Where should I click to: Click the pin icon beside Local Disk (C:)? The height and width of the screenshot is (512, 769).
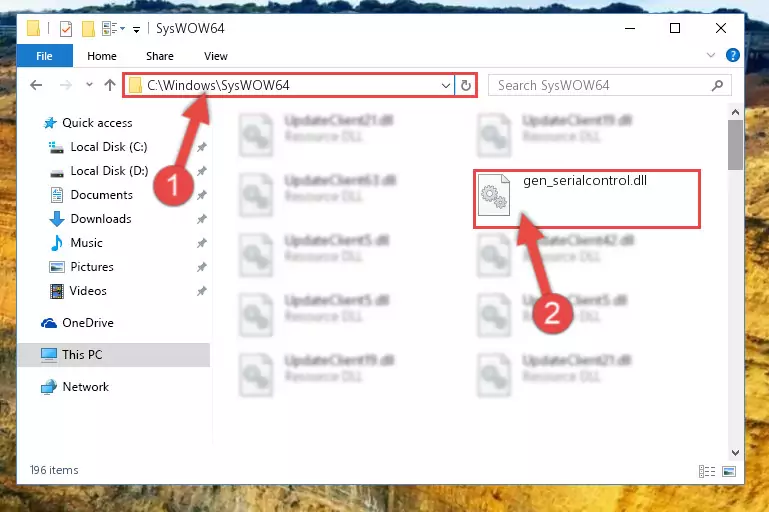(x=202, y=147)
